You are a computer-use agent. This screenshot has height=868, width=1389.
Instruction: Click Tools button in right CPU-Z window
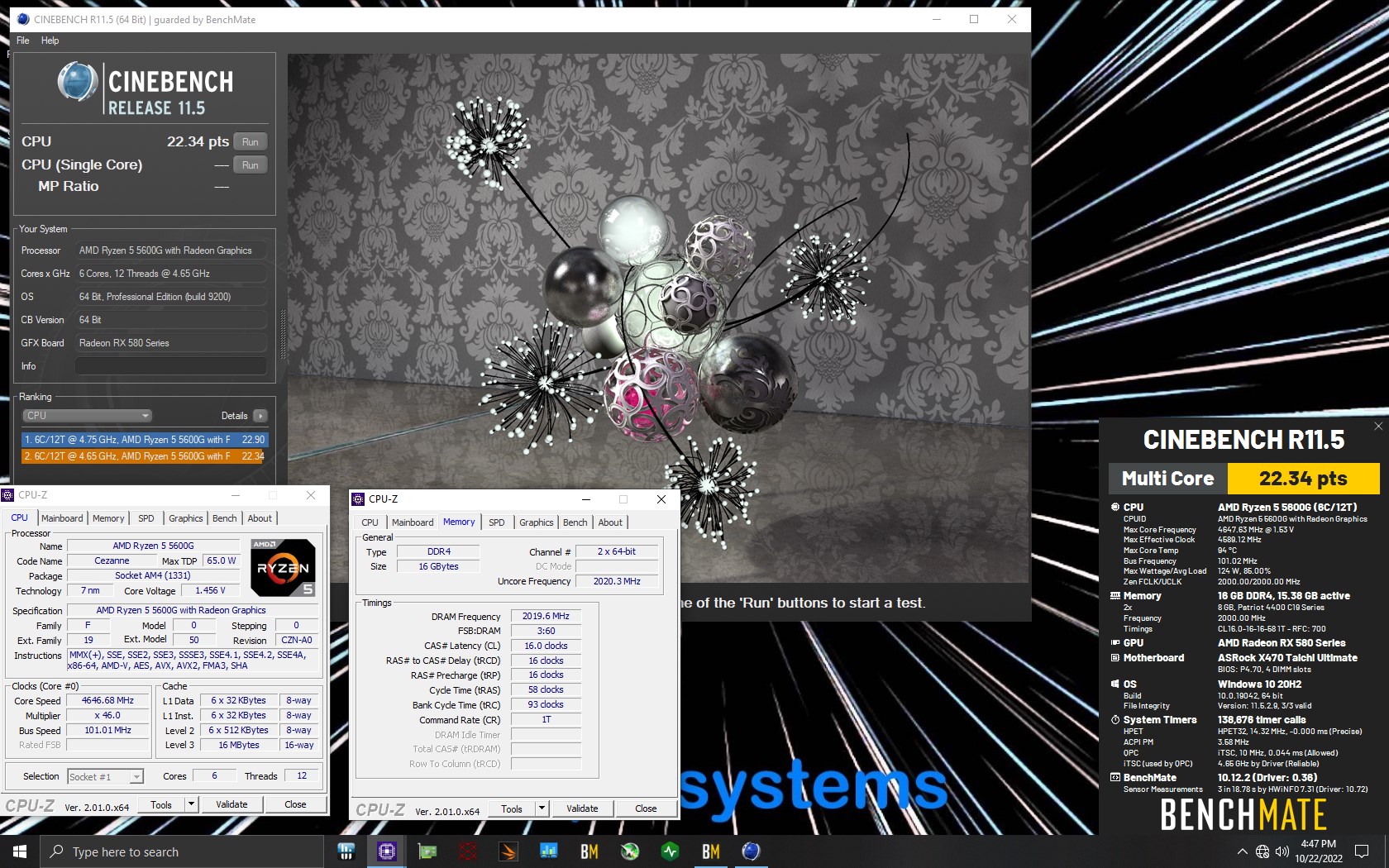(512, 808)
